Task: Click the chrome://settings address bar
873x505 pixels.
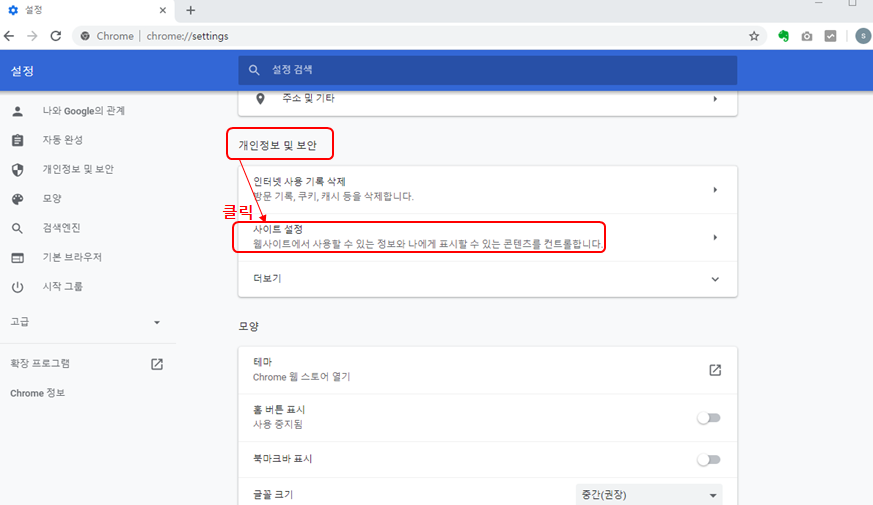Action: (418, 36)
